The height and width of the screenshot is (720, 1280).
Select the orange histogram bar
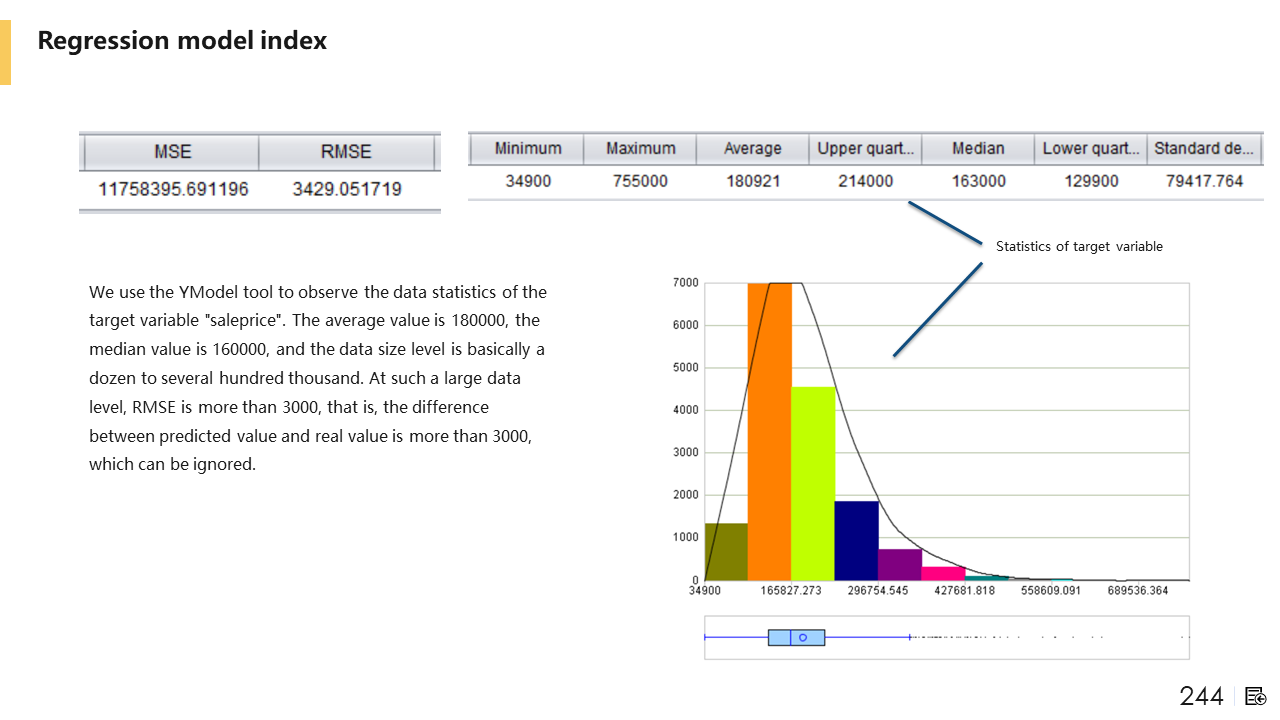[769, 430]
